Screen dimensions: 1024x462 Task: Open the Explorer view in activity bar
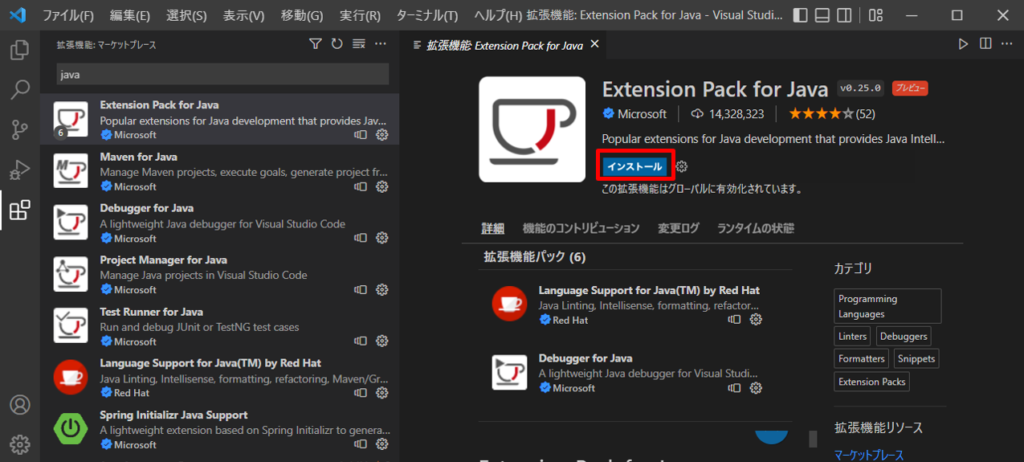20,50
